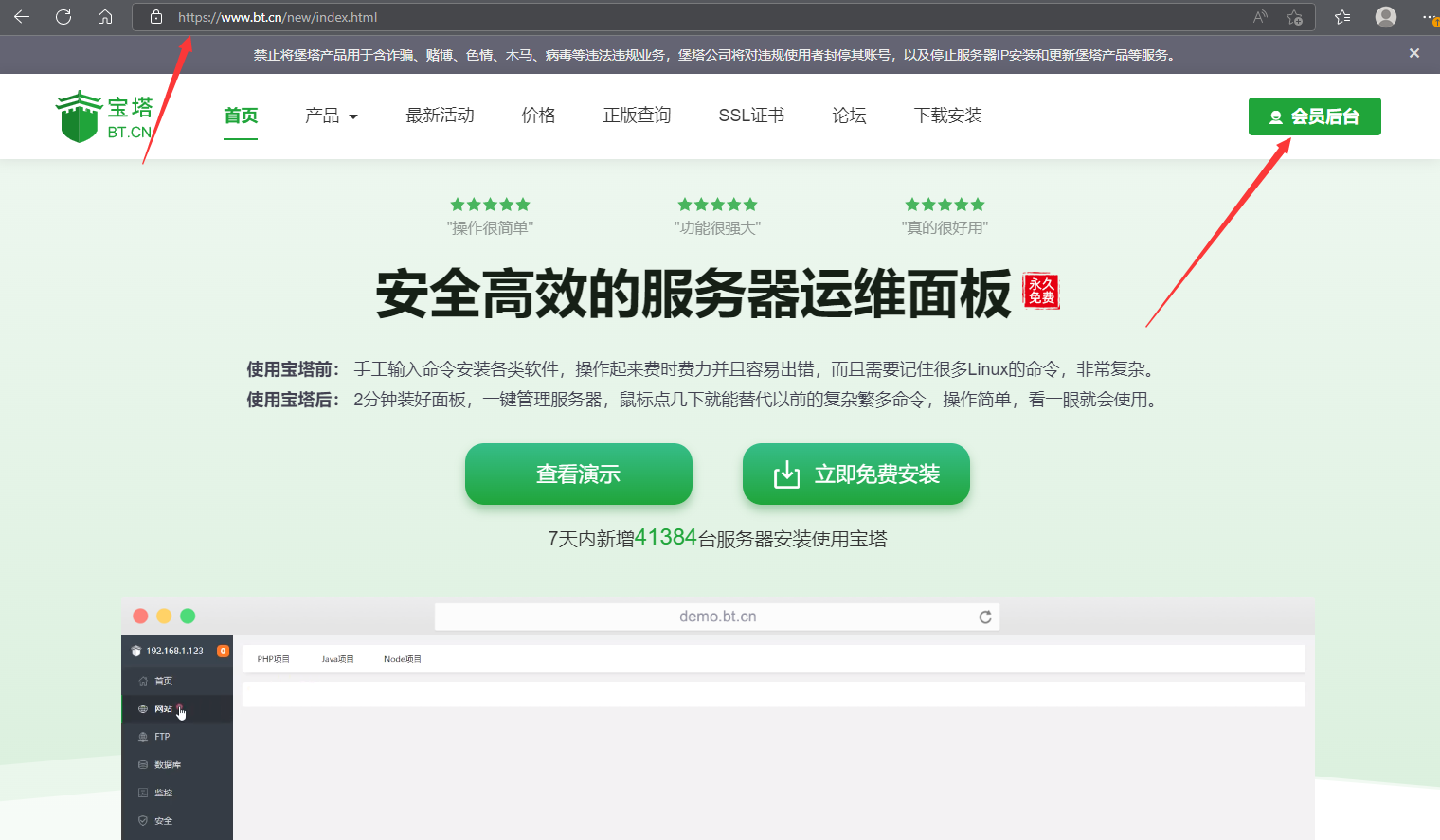Open the SSL证书 menu item

(x=751, y=116)
